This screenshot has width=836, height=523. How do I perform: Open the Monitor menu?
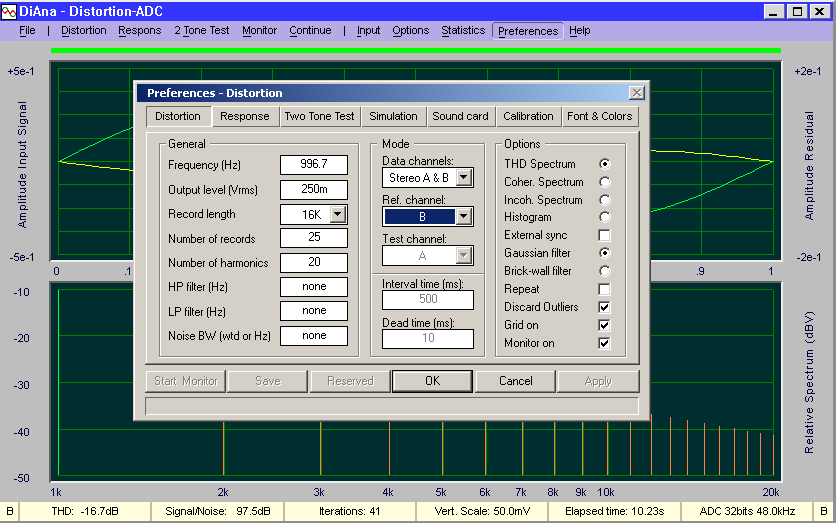point(260,30)
